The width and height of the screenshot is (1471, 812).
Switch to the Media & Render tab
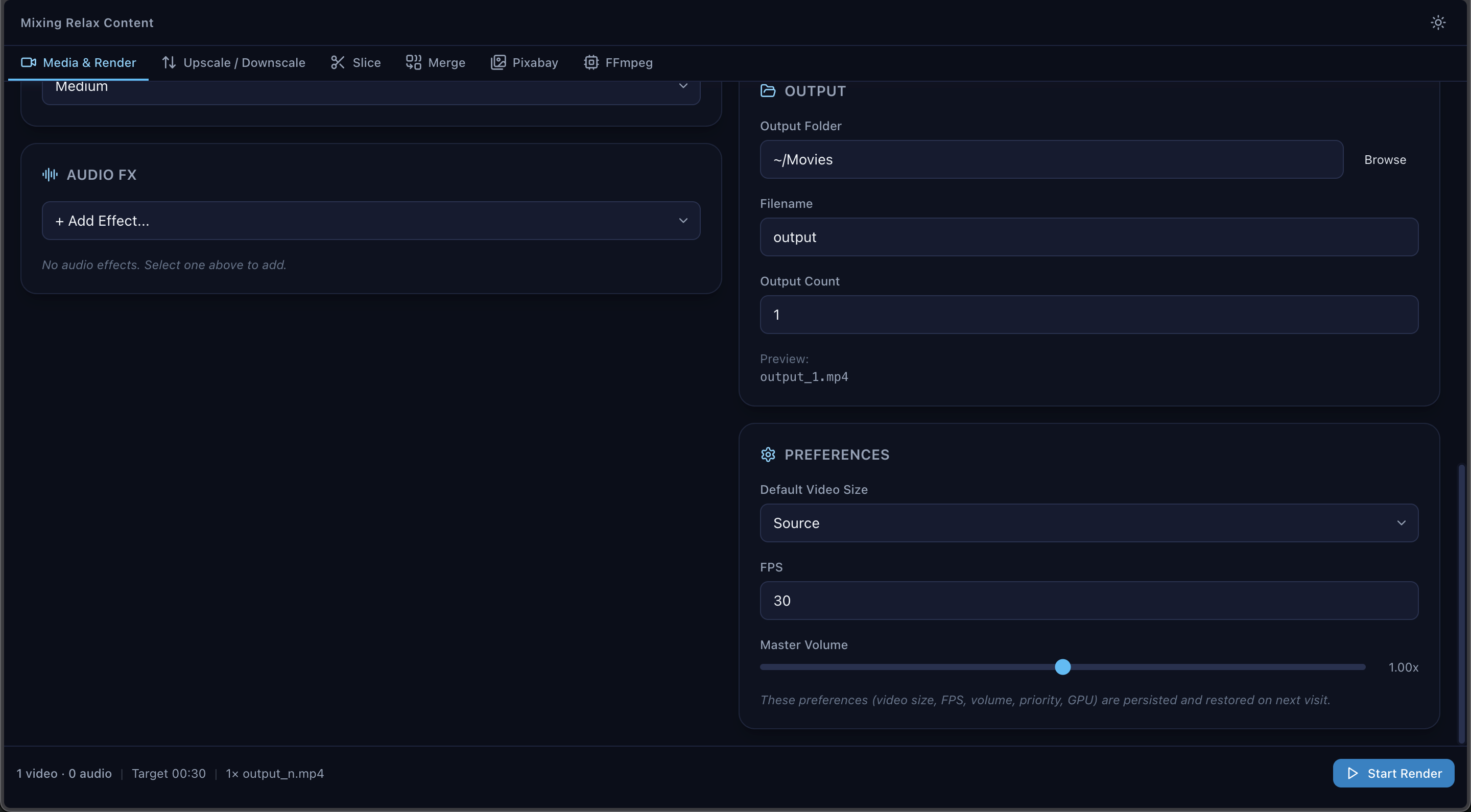coord(78,62)
